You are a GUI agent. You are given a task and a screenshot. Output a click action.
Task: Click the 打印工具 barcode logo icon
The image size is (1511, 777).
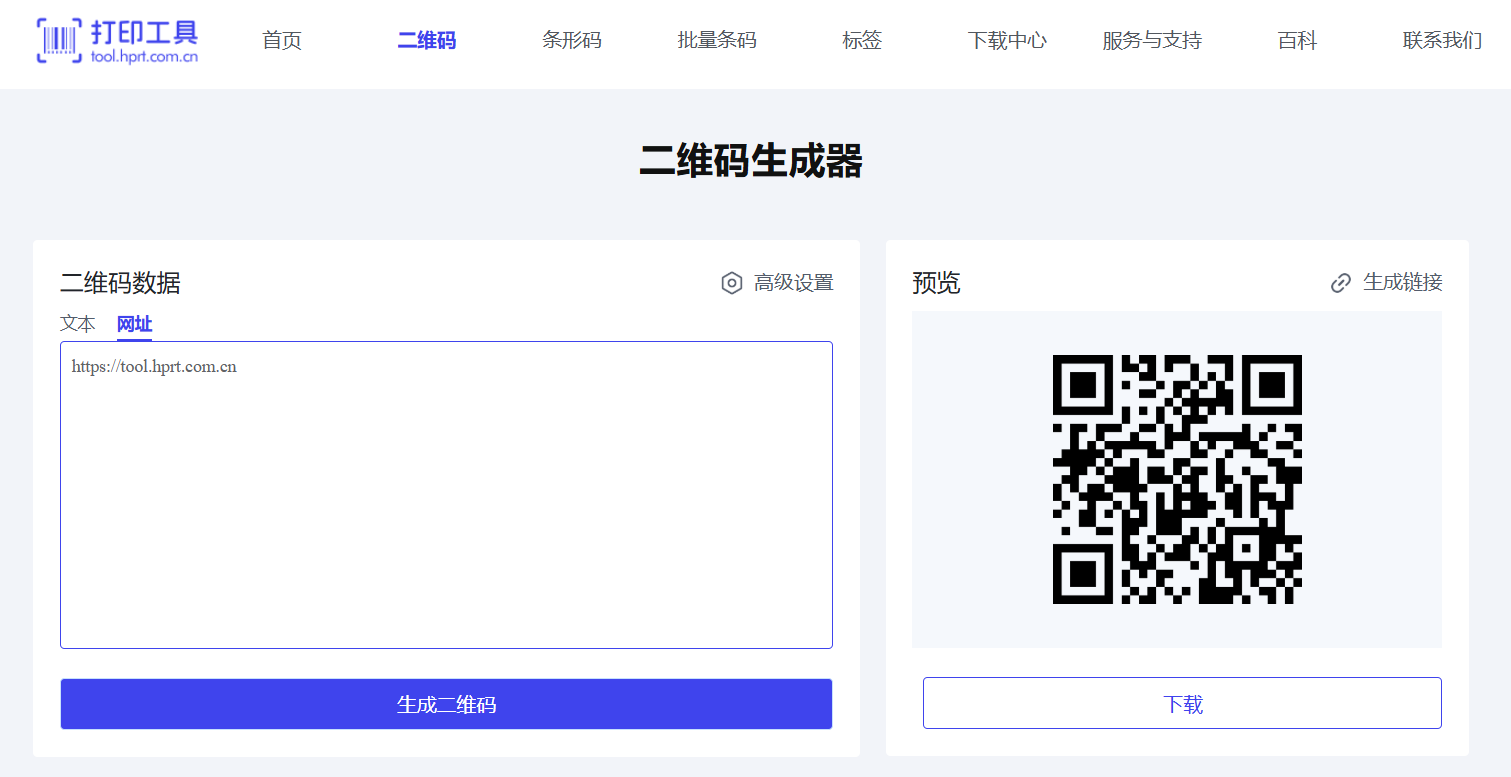point(59,40)
